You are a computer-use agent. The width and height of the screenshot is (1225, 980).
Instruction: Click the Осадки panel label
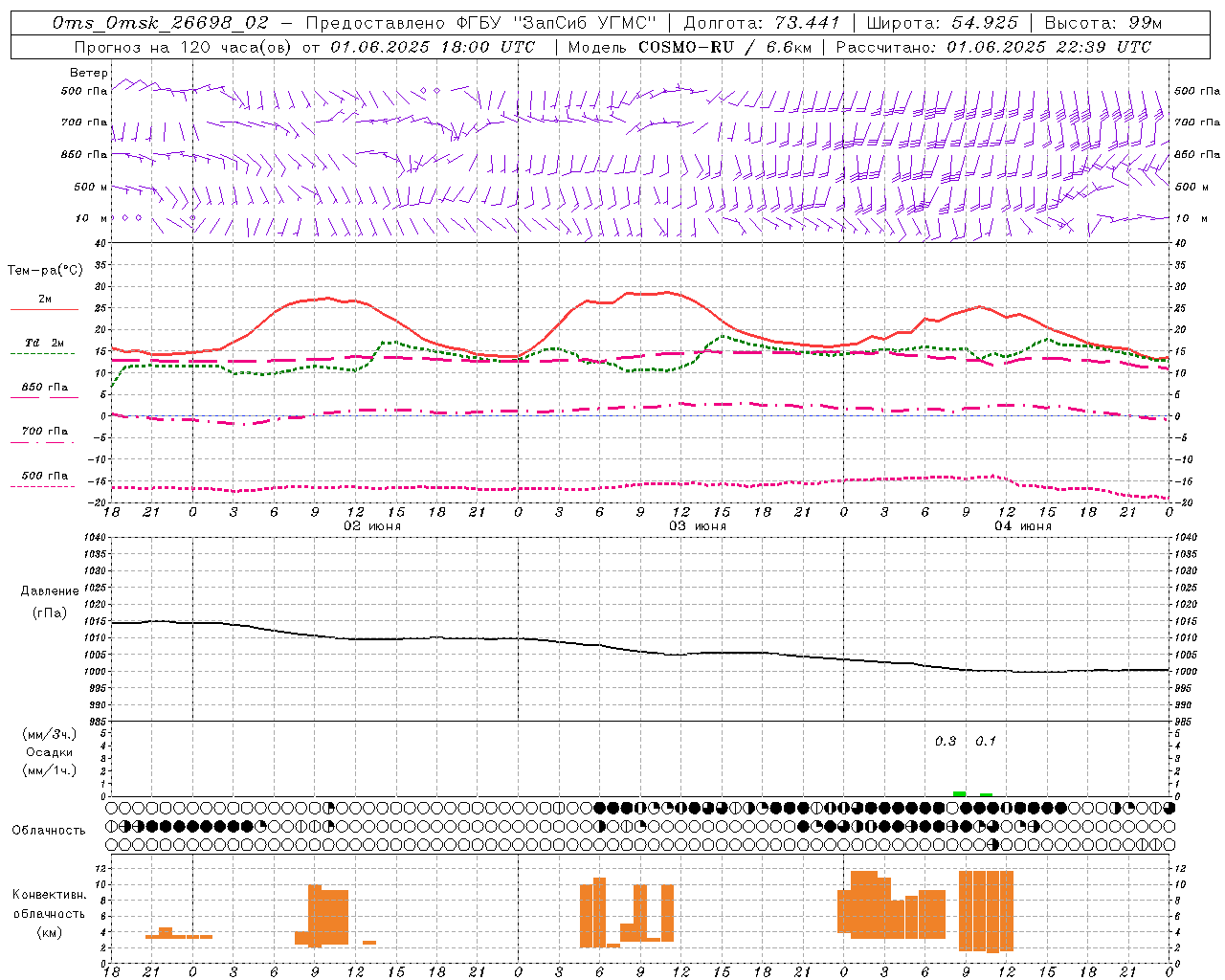(x=50, y=752)
